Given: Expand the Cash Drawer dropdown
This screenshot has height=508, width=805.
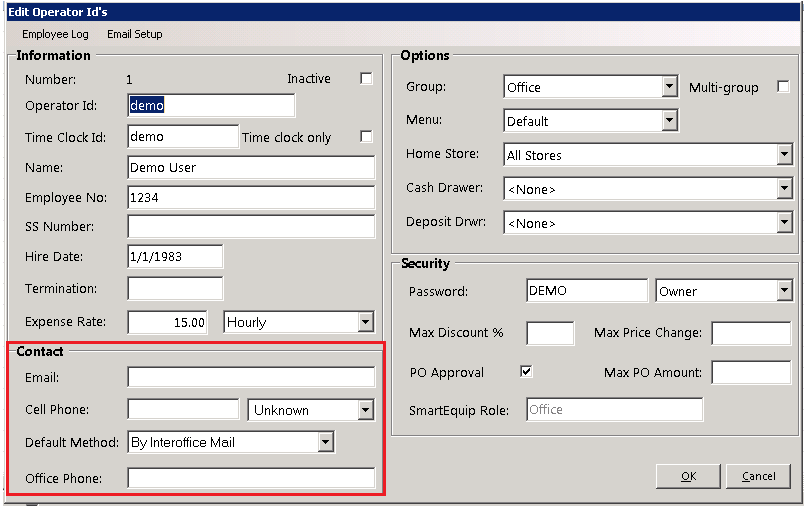Looking at the screenshot, I should click(784, 189).
